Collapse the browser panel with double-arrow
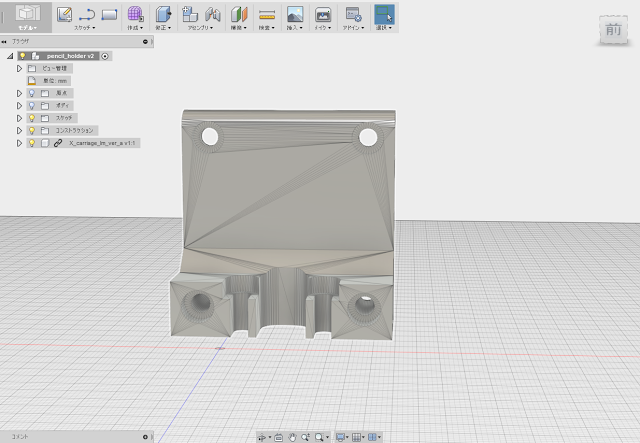The width and height of the screenshot is (640, 443). click(4, 42)
